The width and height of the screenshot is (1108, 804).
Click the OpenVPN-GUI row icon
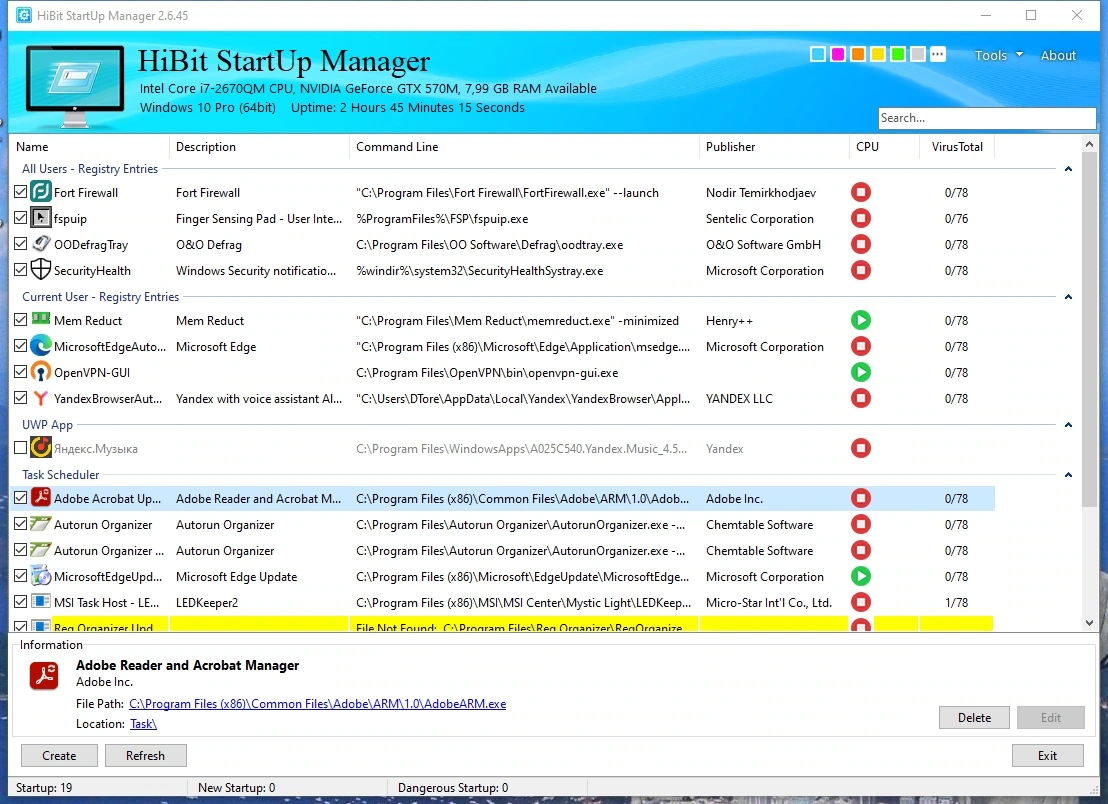[41, 372]
